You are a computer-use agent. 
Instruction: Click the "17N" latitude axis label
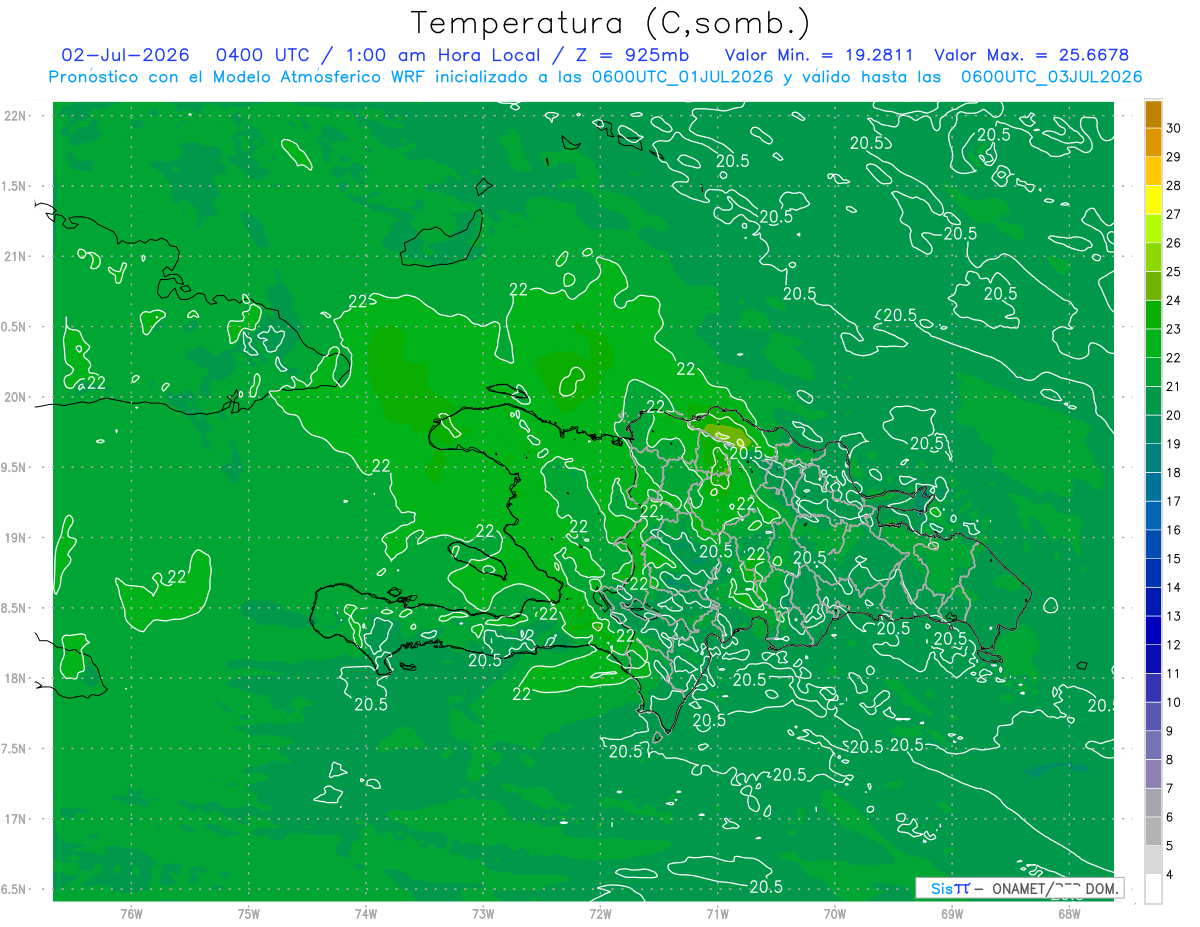[x=15, y=819]
